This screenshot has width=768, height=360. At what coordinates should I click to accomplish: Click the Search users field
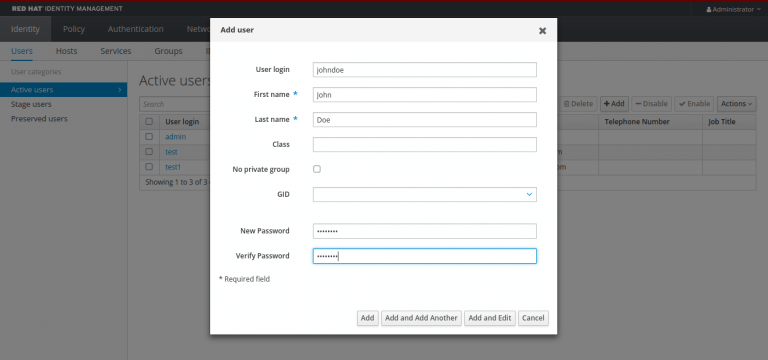[x=175, y=104]
